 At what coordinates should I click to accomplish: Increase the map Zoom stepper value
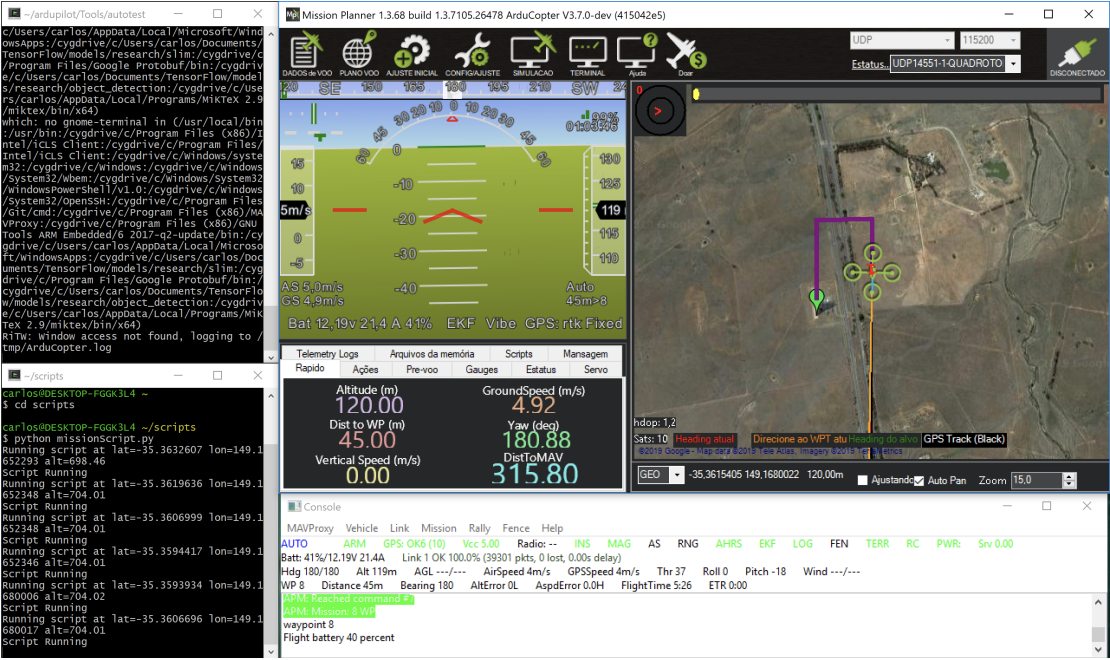pos(1070,475)
